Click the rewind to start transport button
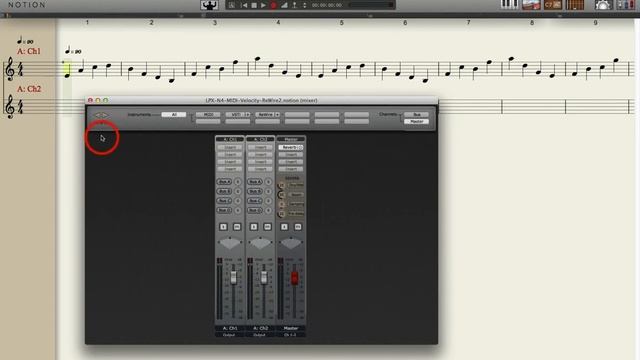This screenshot has height=360, width=640. coord(244,5)
